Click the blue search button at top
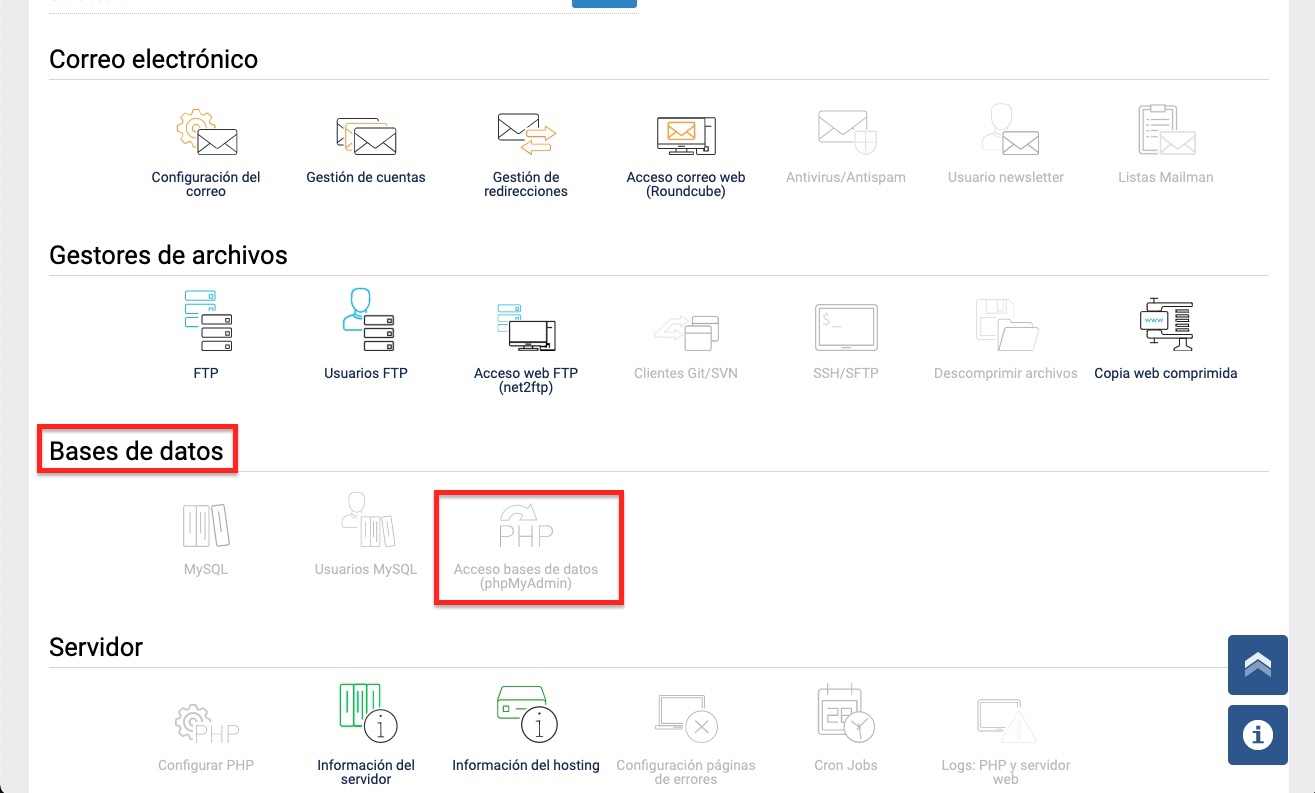Screen dimensions: 1315x793 point(604,3)
